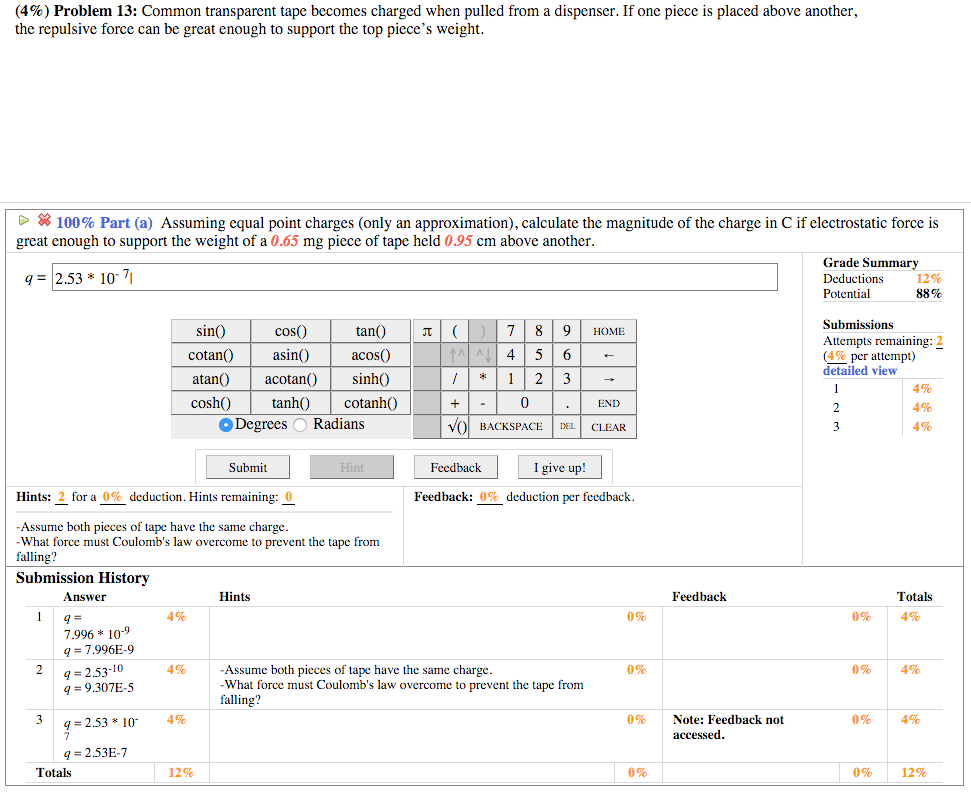Click inside the q answer field
Viewport: 971px width, 792px height.
point(400,277)
